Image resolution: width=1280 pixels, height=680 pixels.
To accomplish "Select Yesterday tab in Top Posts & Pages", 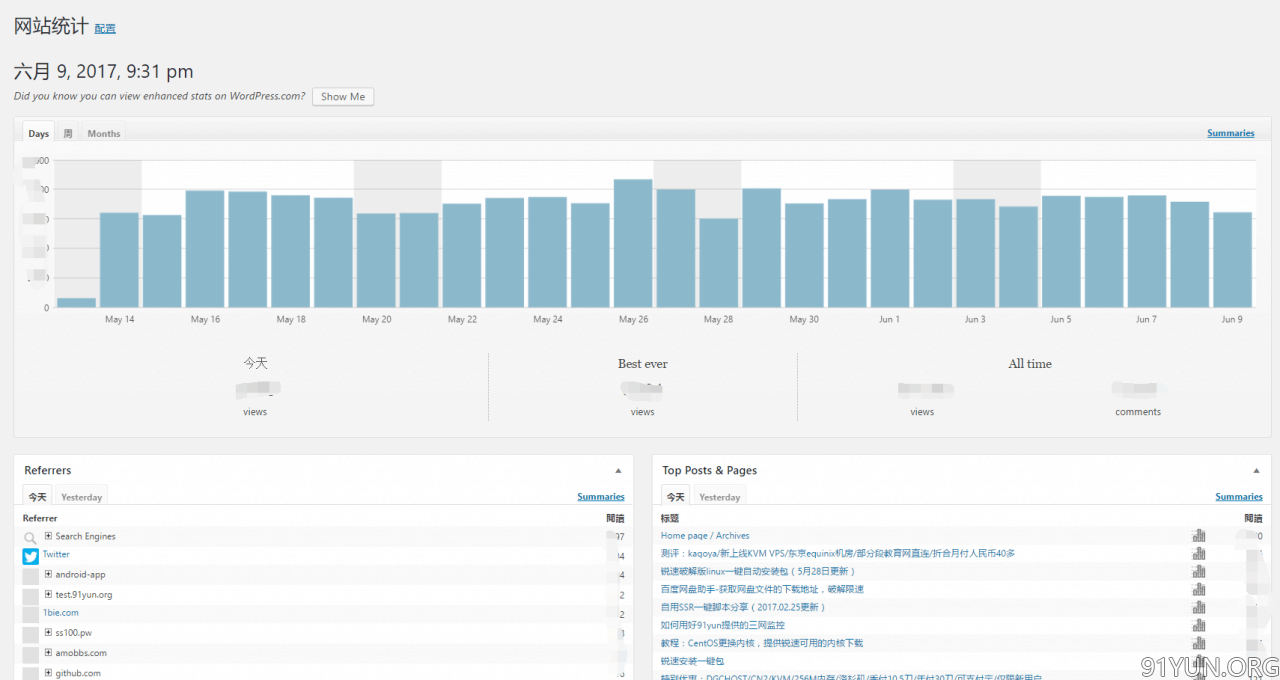I will pyautogui.click(x=719, y=497).
